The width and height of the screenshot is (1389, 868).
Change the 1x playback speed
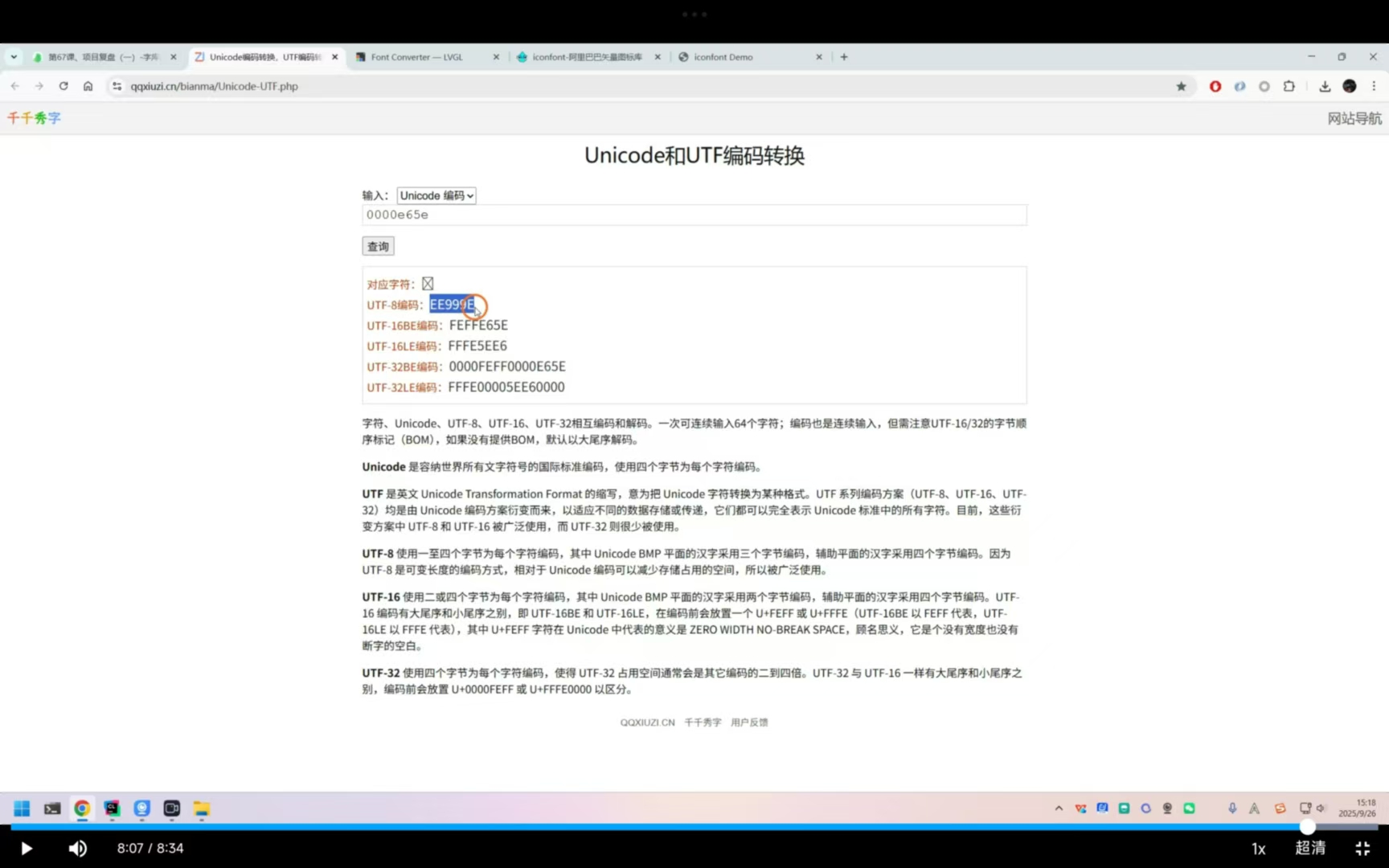(1259, 849)
